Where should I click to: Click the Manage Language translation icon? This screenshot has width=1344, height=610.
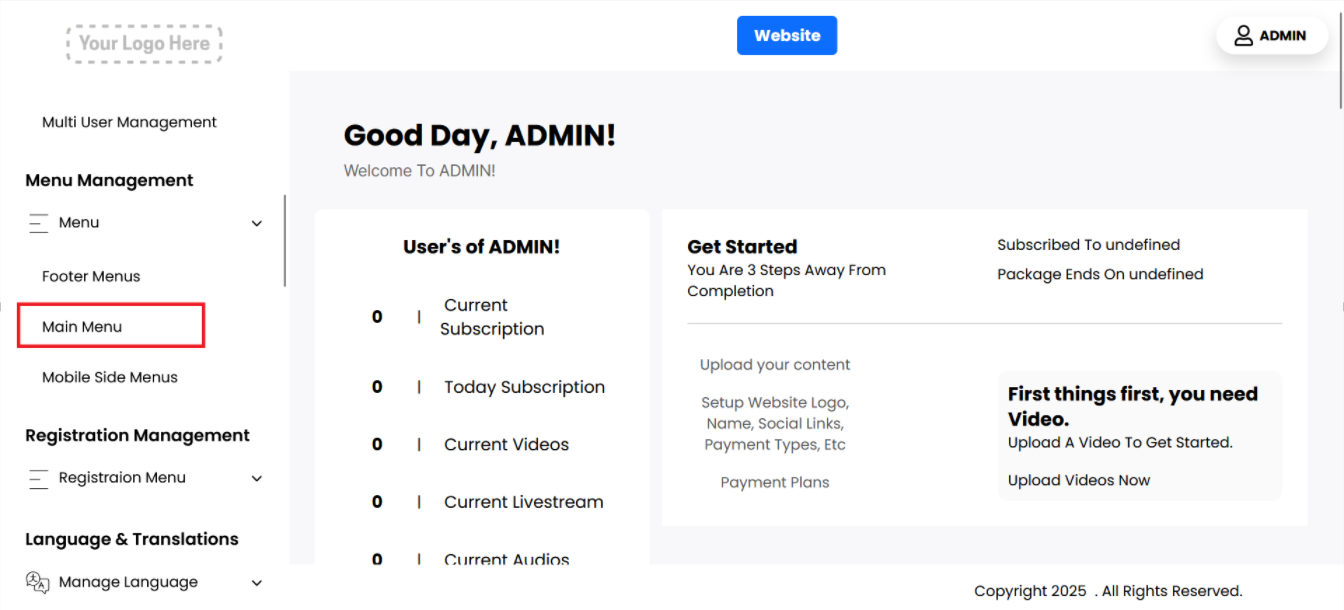[x=38, y=582]
